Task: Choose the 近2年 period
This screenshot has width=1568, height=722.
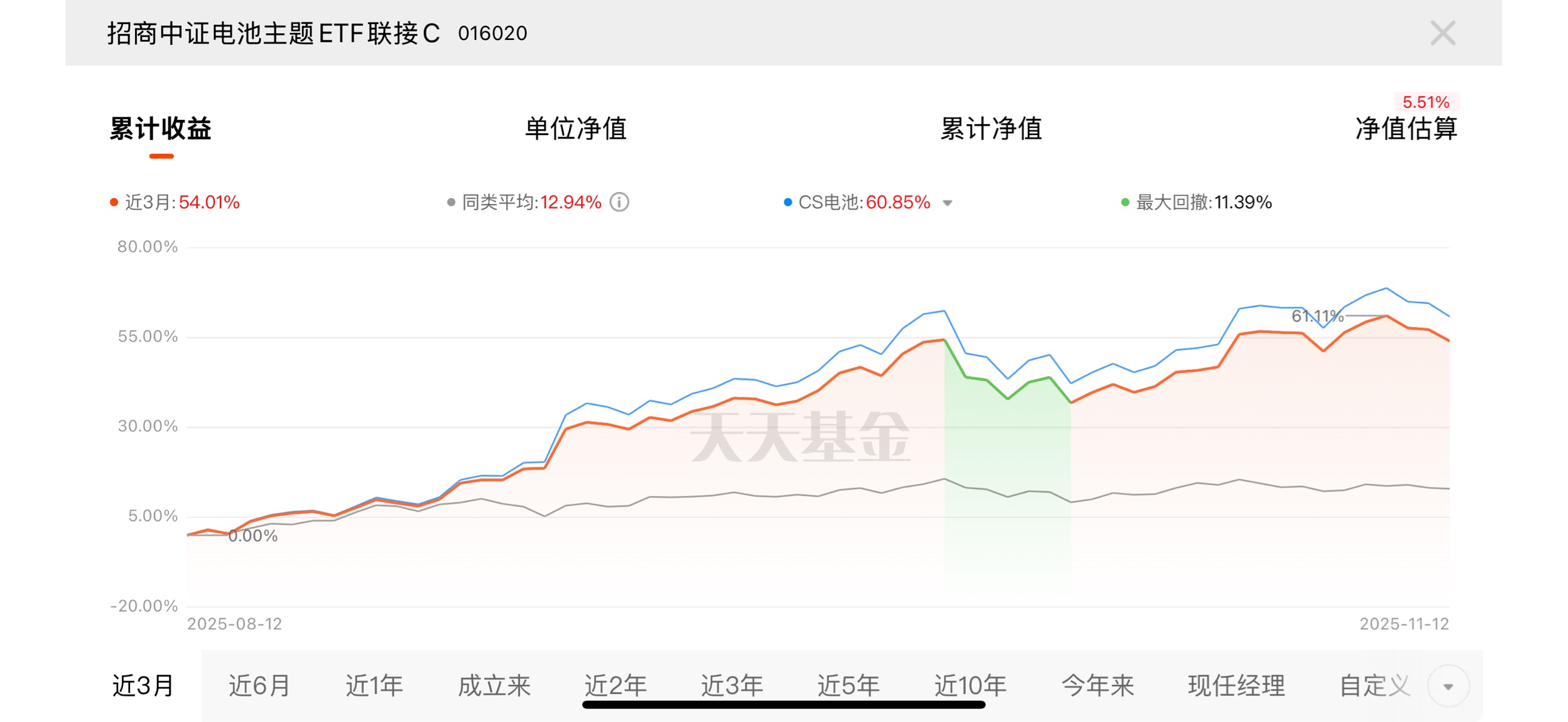Action: coord(614,686)
